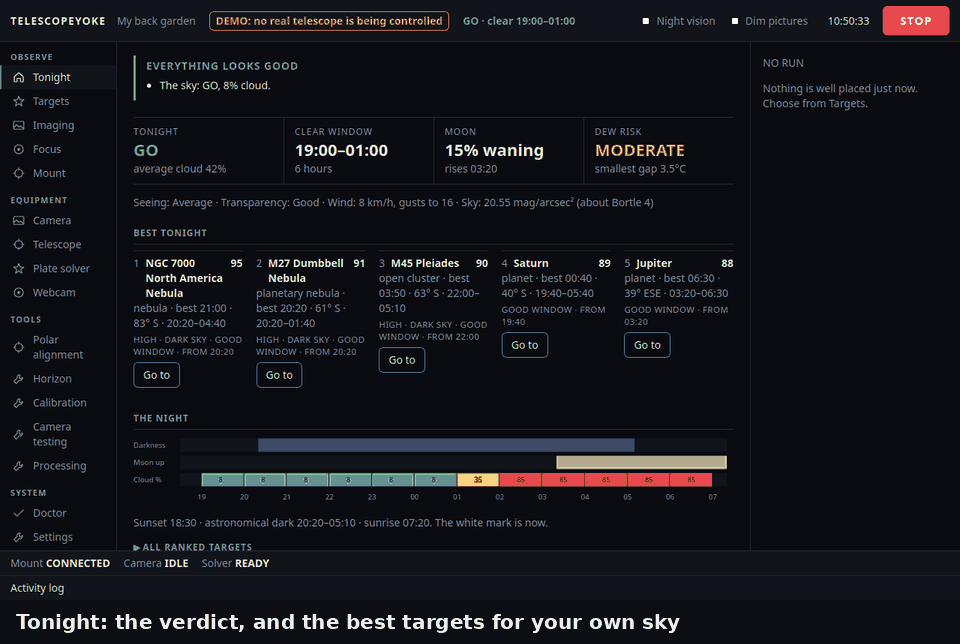The image size is (960, 644).
Task: Click the Focus target icon
Action: 19,149
